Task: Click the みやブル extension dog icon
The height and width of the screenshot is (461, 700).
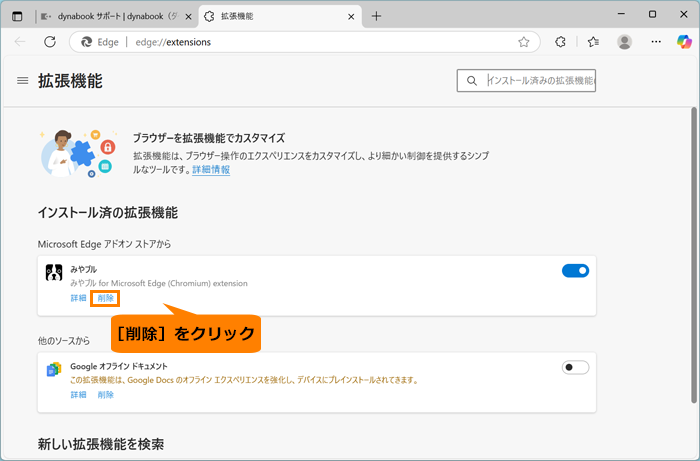Action: 54,272
